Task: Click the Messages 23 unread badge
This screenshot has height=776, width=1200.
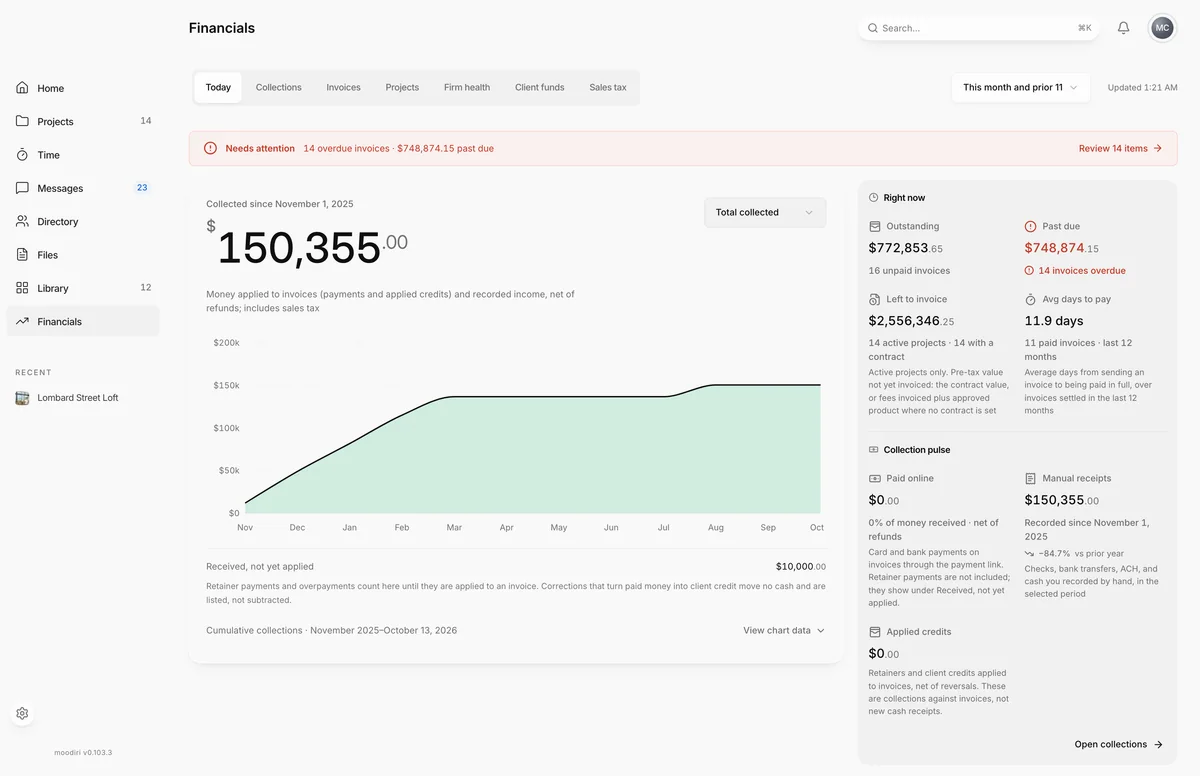Action: coord(142,188)
